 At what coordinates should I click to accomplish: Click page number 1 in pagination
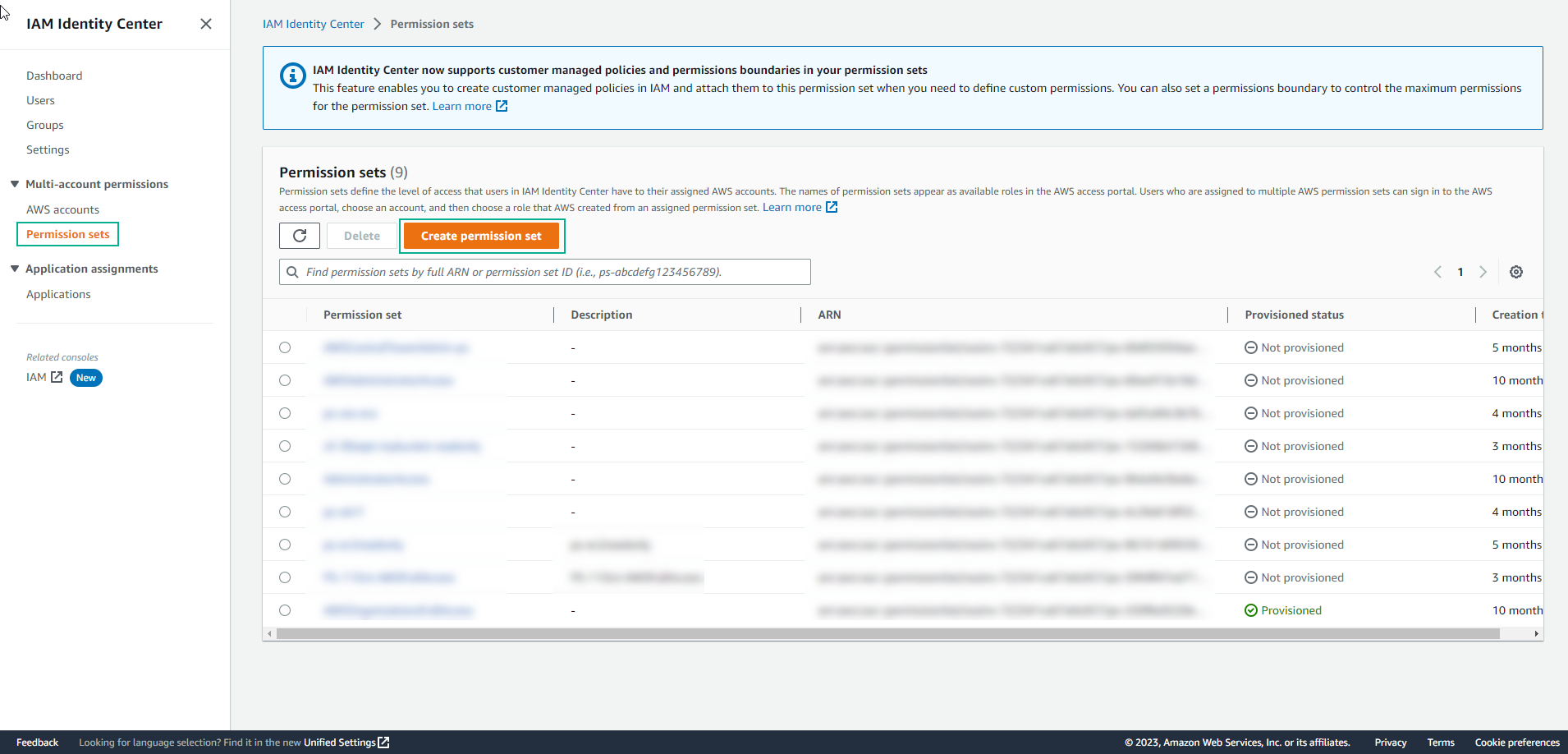(1460, 272)
